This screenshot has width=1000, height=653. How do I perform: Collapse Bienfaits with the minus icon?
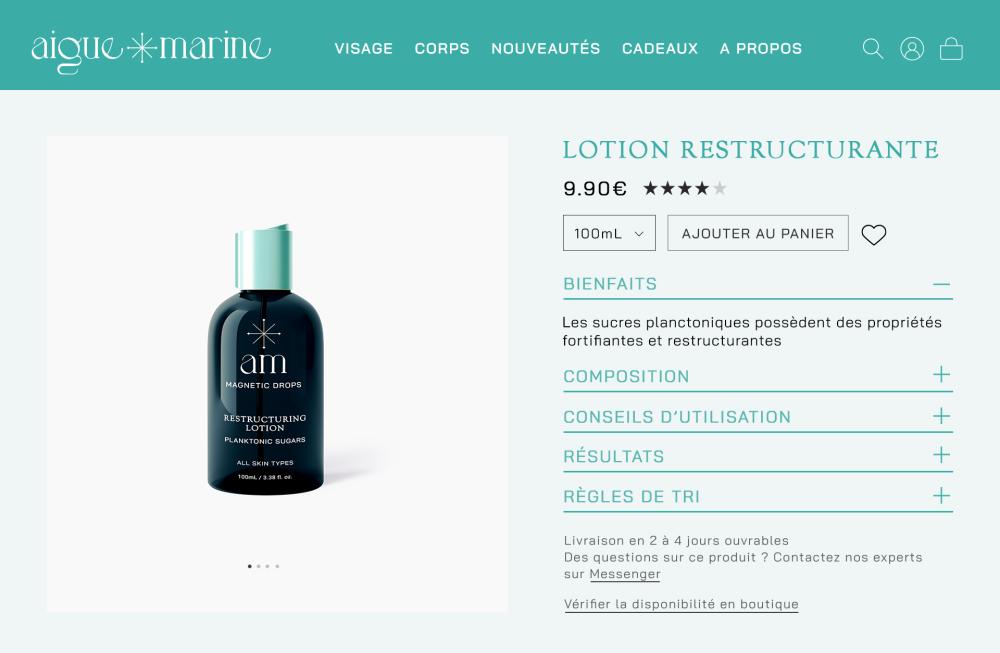click(941, 284)
